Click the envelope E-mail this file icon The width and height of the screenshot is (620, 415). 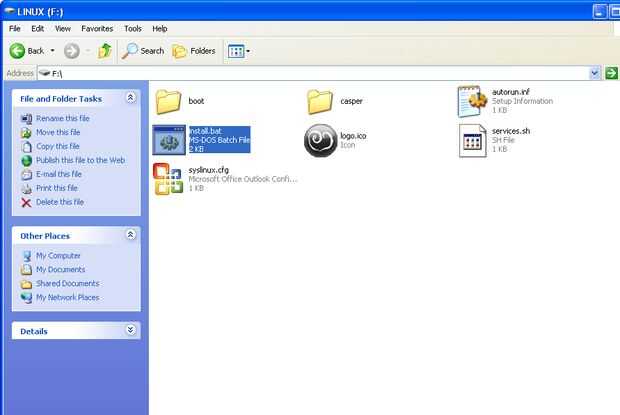pyautogui.click(x=26, y=174)
